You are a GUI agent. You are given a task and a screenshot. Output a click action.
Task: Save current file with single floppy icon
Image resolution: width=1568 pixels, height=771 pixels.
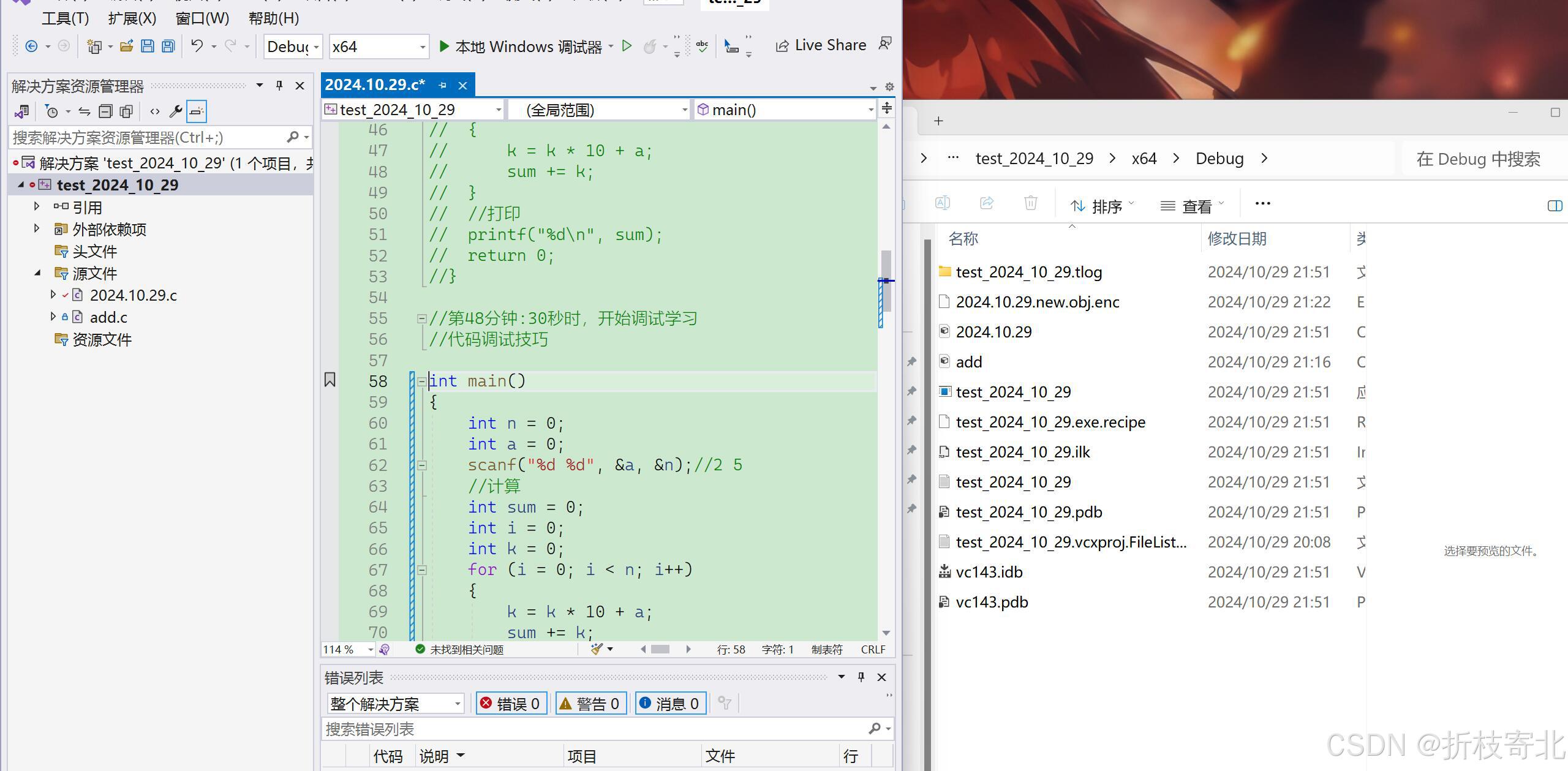148,46
